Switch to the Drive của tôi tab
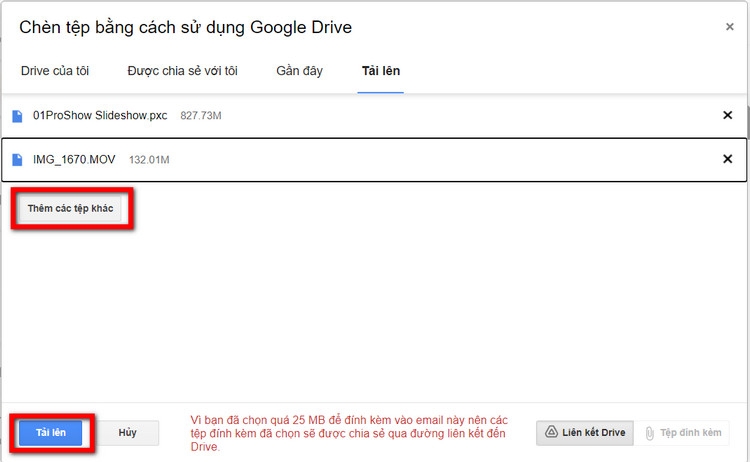 click(55, 71)
